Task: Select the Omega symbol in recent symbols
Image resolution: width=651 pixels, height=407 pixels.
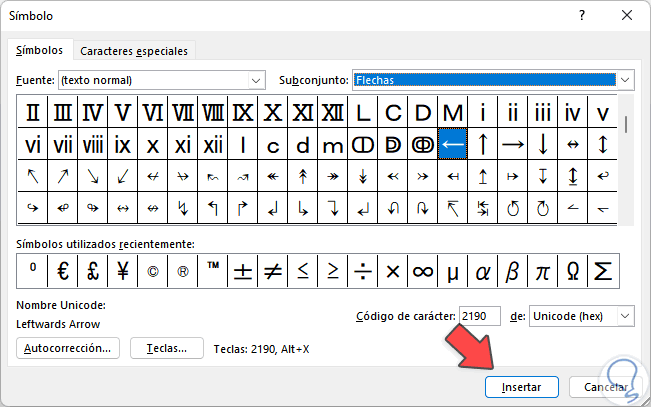Action: click(573, 271)
